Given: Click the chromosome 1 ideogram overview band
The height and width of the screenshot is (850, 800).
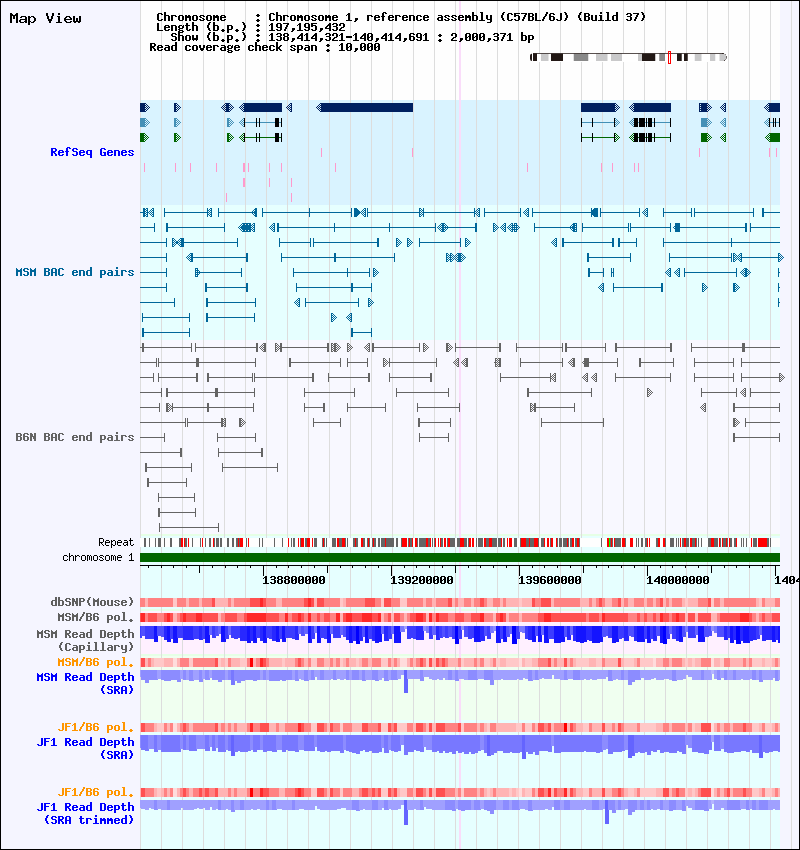Looking at the screenshot, I should click(628, 57).
